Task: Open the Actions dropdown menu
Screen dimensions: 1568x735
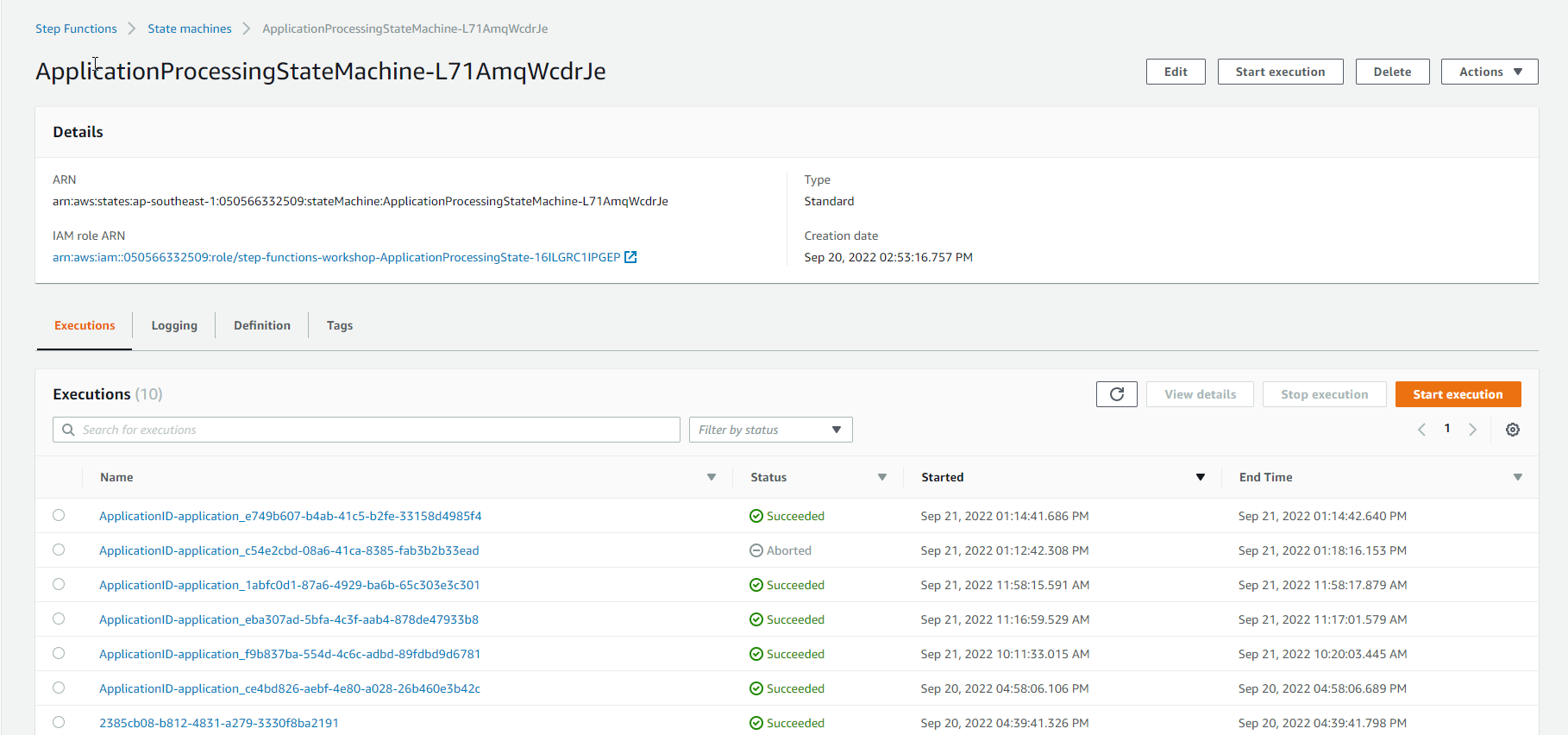Action: point(1490,72)
